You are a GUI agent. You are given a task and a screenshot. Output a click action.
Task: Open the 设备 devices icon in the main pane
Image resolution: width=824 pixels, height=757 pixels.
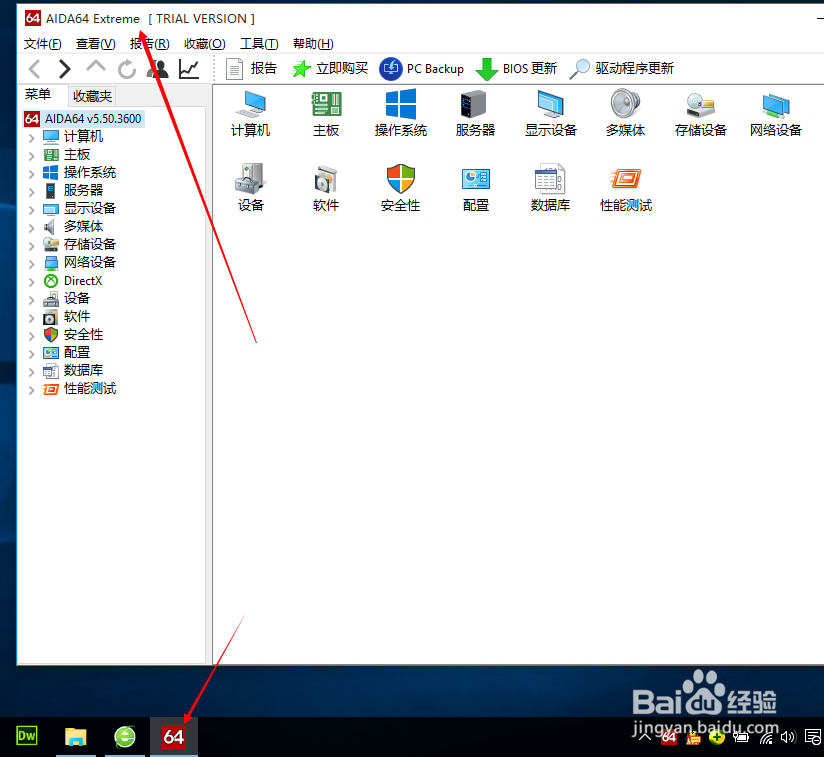point(251,188)
